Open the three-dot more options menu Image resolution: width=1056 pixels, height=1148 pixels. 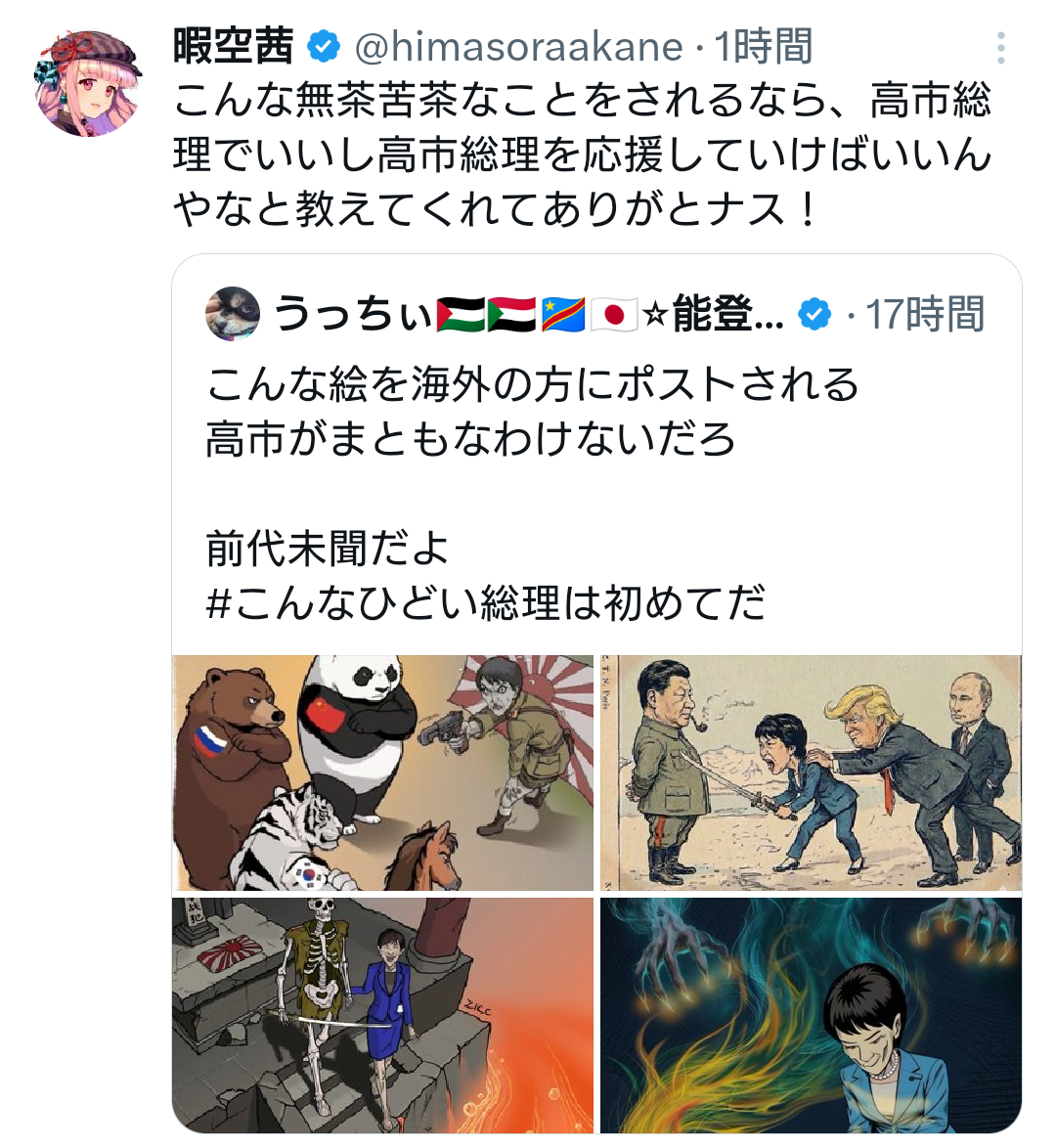tap(1000, 48)
